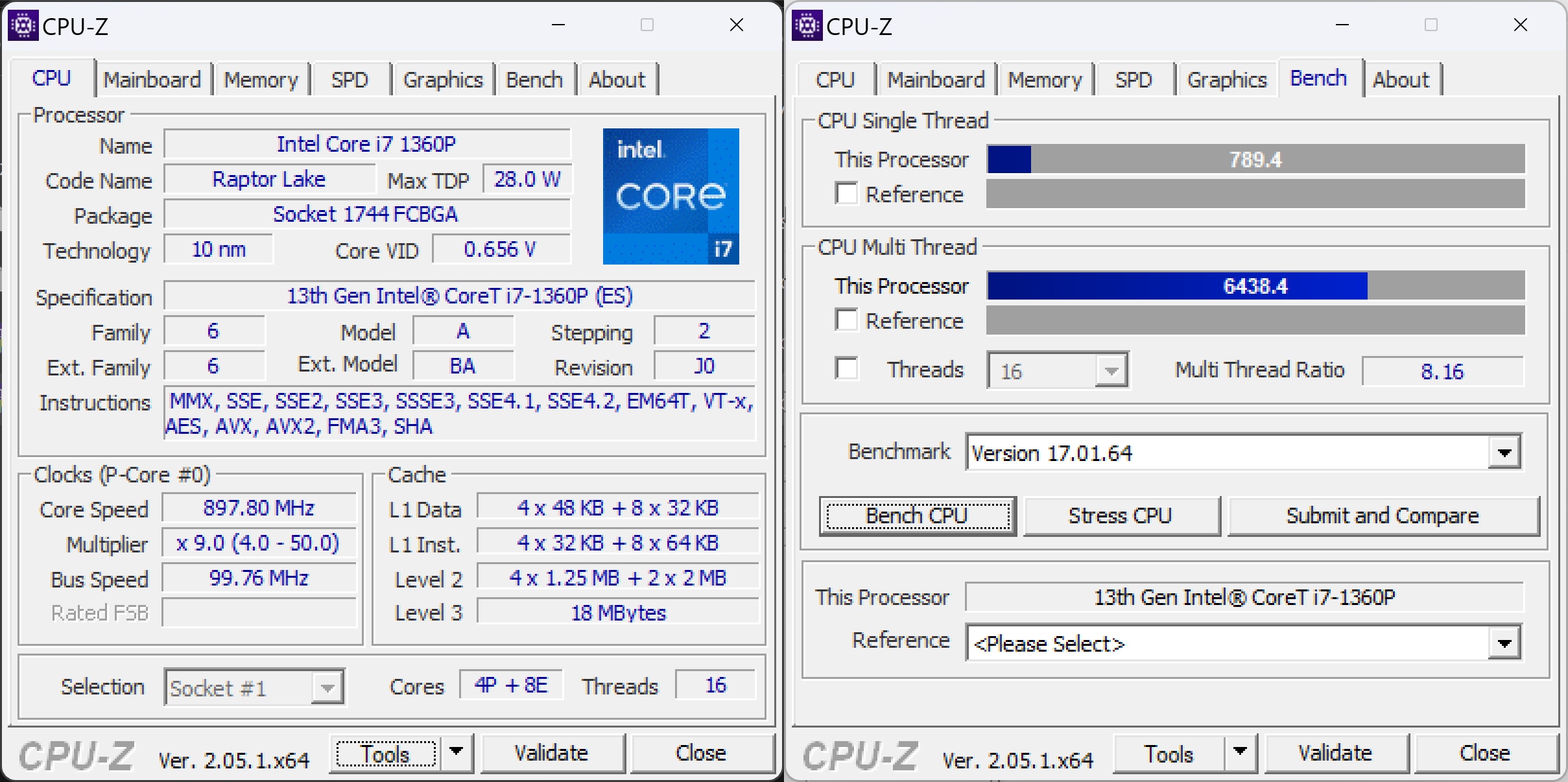
Task: Open the Reference processor Please Select dropdown
Action: pyautogui.click(x=1504, y=643)
